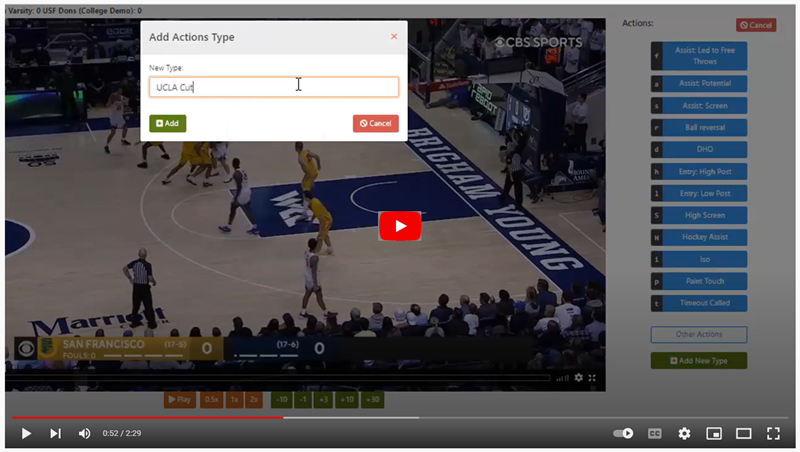Select the DHO action
Screen dimensions: 800x452
click(x=705, y=150)
